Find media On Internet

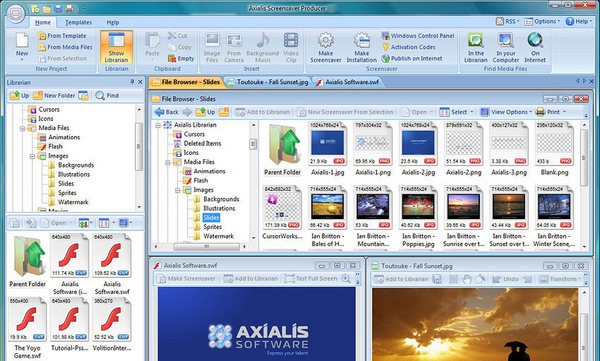pyautogui.click(x=535, y=48)
